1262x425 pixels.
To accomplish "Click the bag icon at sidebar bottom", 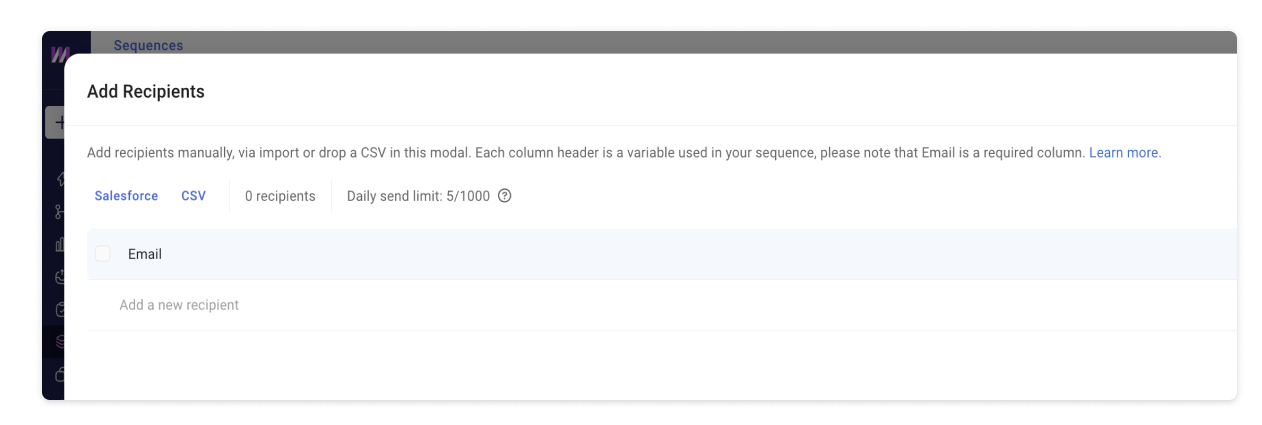I will pos(59,375).
